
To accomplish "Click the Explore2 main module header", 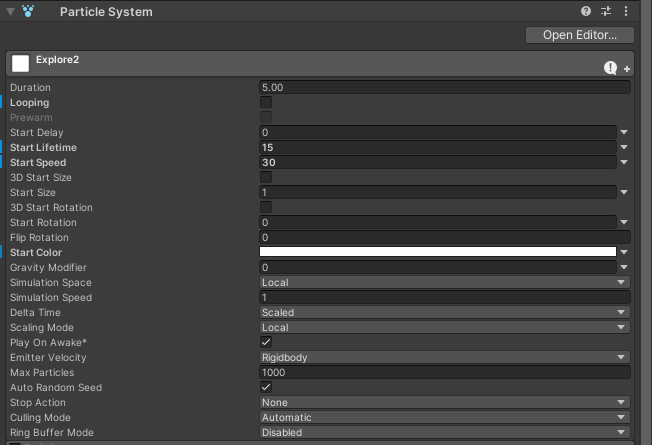I will [x=320, y=63].
